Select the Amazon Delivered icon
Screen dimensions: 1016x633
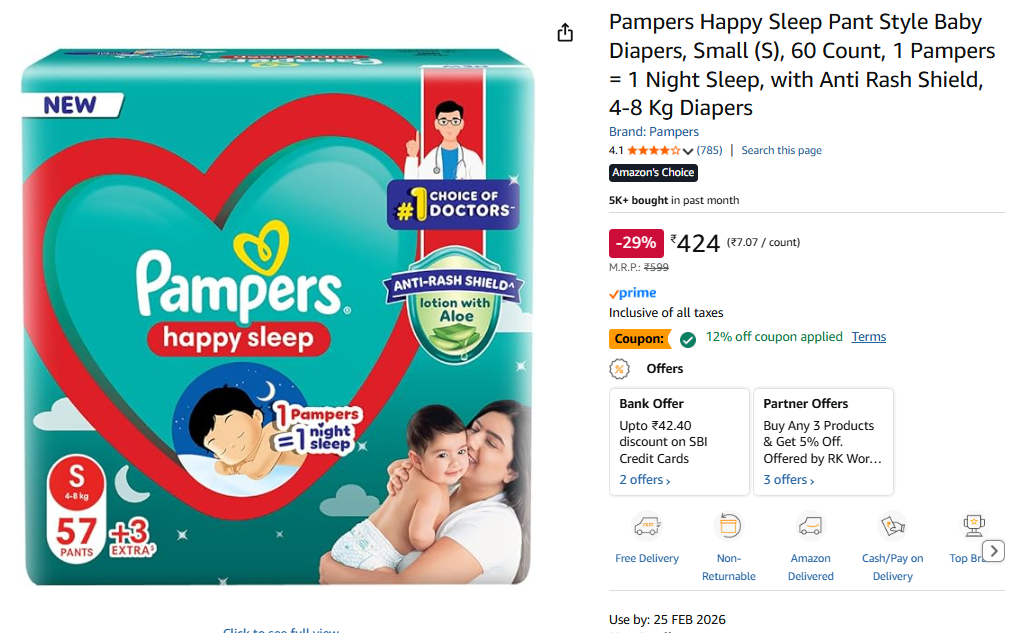coord(810,526)
